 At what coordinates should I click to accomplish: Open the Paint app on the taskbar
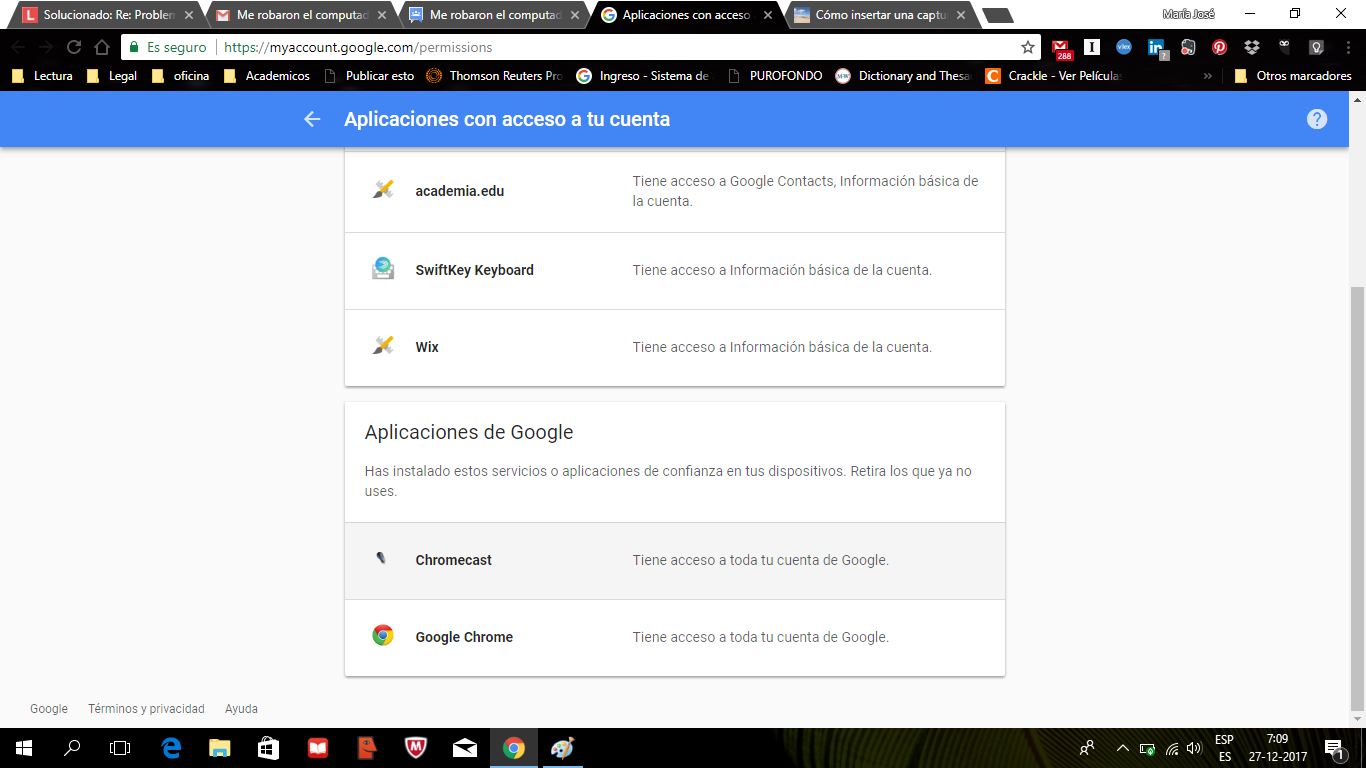coord(563,748)
